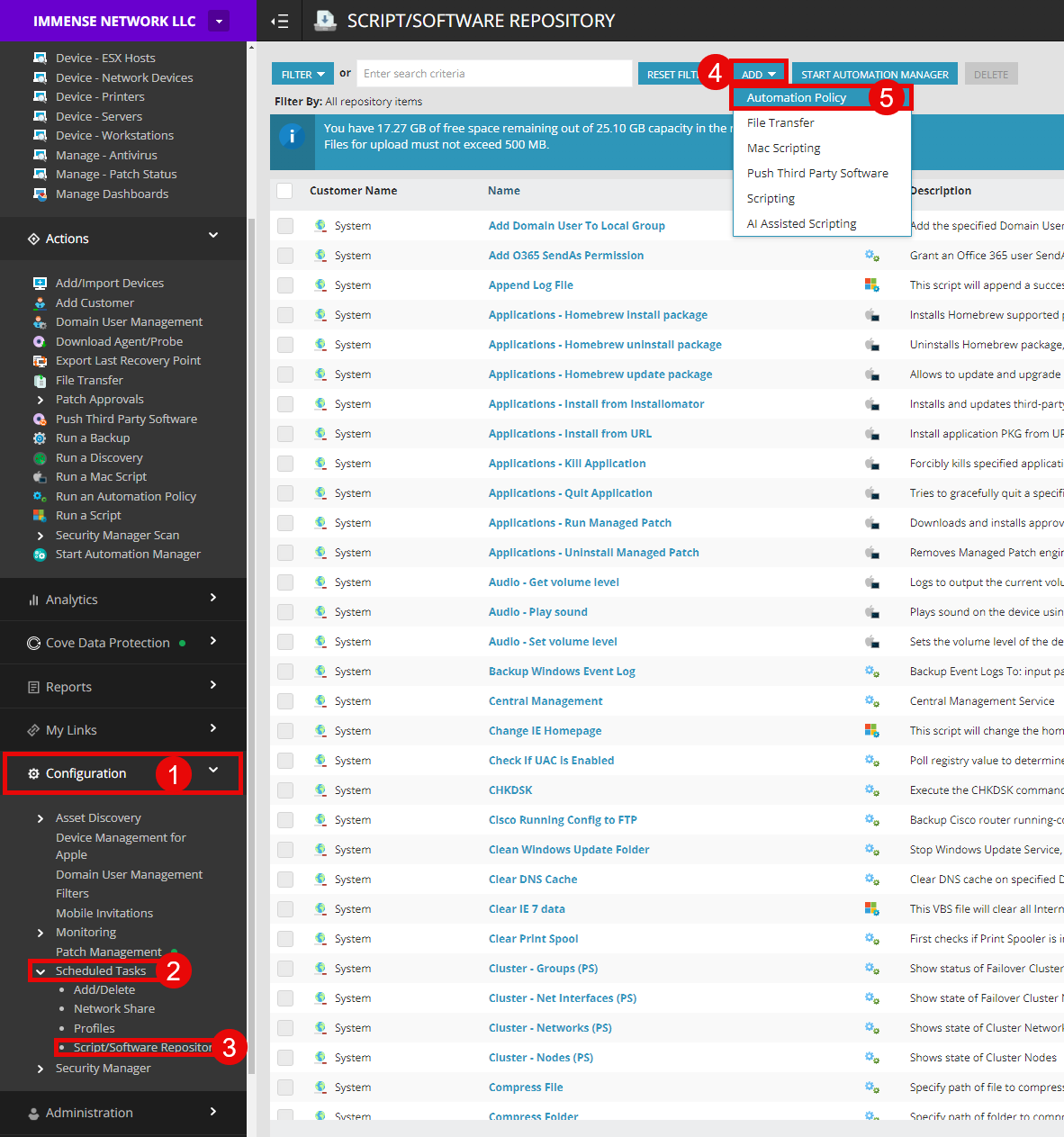The width and height of the screenshot is (1064, 1137).
Task: Click the Start Automation Manager sidebar icon
Action: point(40,555)
